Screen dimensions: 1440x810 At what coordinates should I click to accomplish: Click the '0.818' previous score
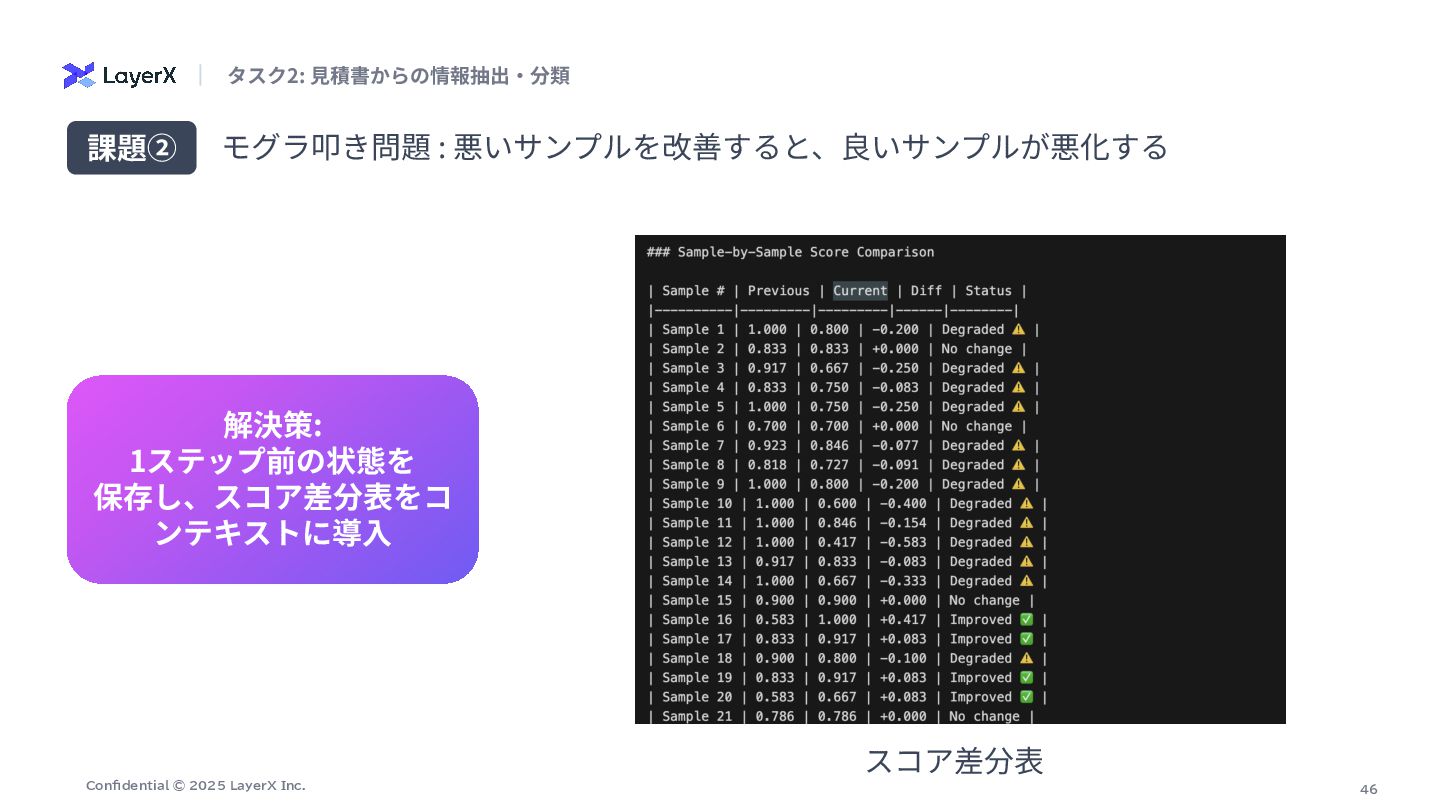pos(767,465)
